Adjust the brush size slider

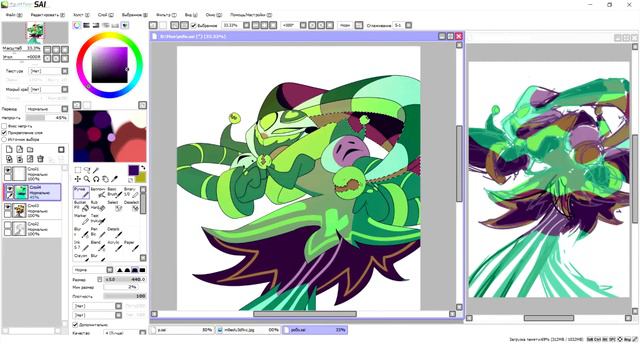(125, 280)
